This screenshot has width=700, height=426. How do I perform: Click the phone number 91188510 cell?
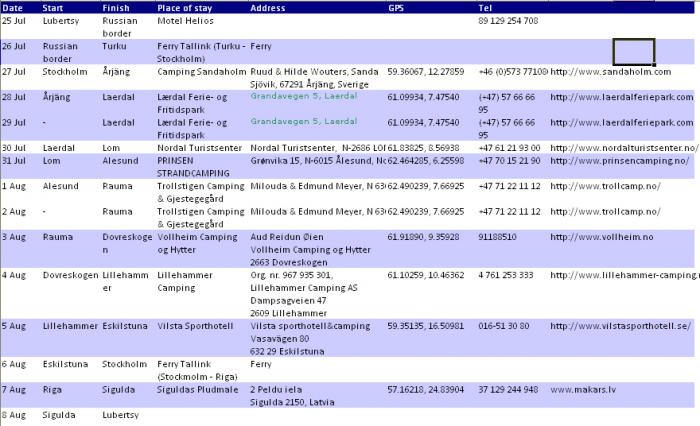497,237
